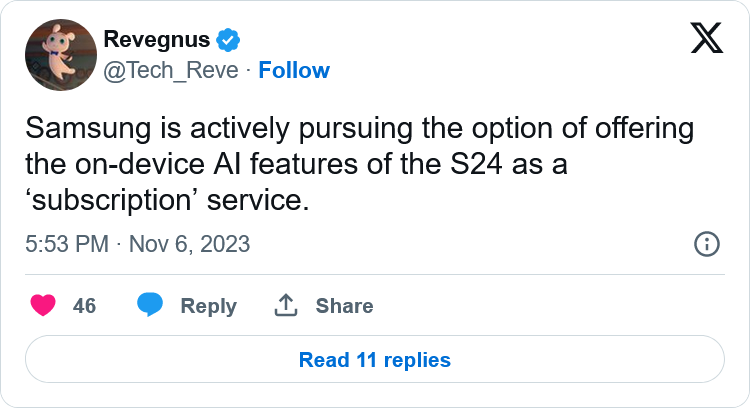Click the 'subscription' word in the tweet text
Viewport: 750px width, 408px height.
coord(110,200)
